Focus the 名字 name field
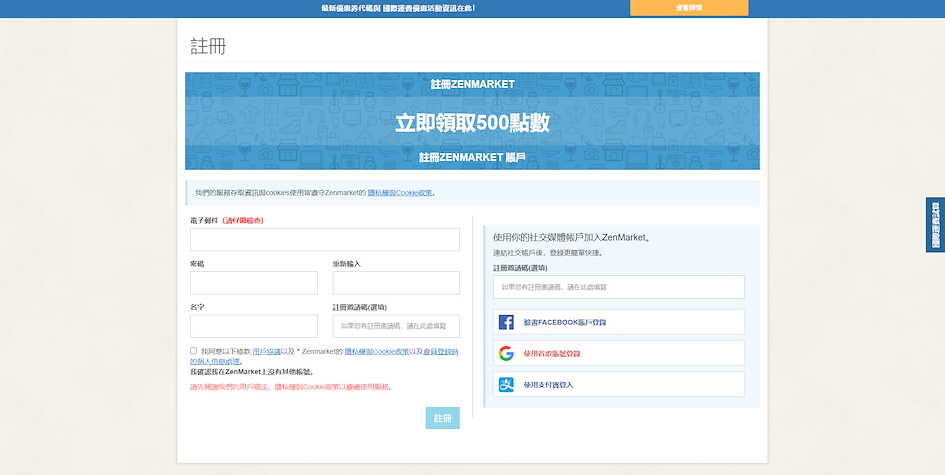The height and width of the screenshot is (475, 945). (254, 326)
